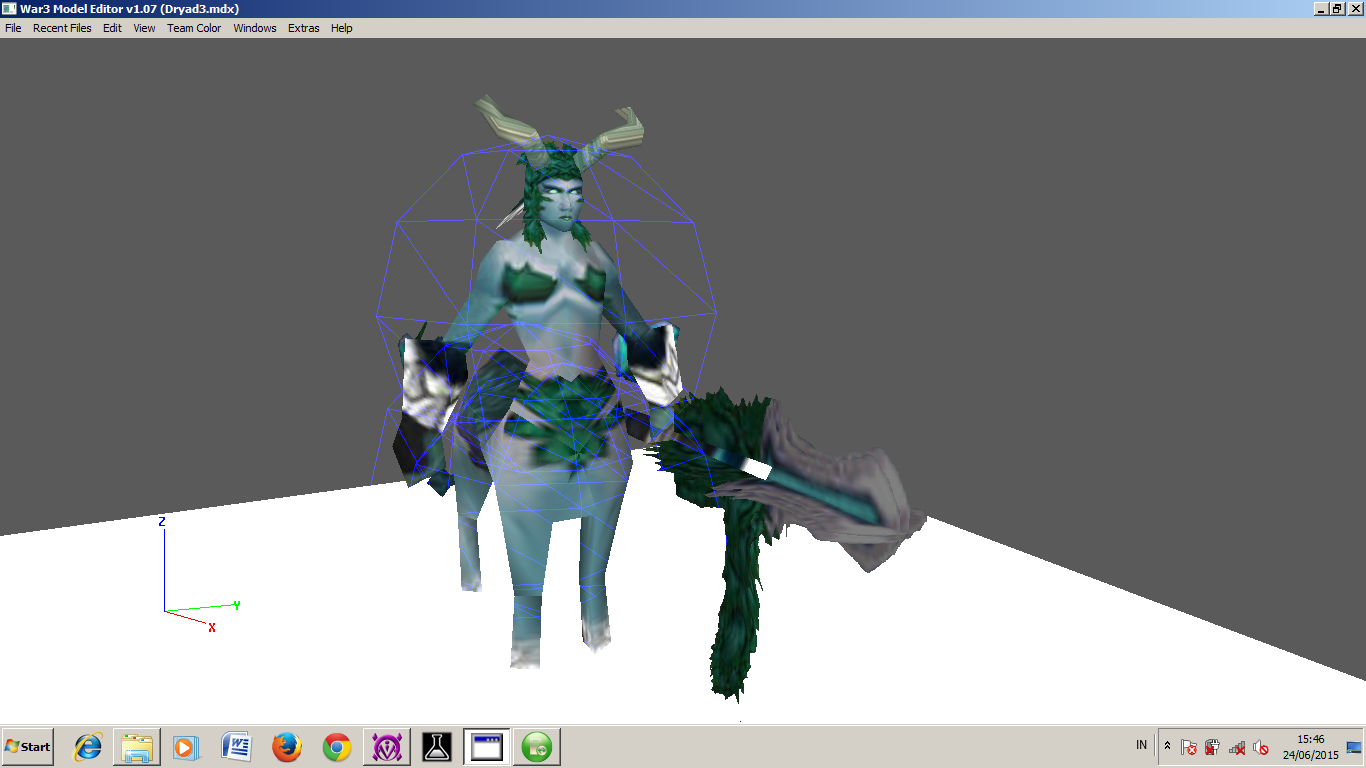
Task: Expand the View menu
Action: (145, 28)
